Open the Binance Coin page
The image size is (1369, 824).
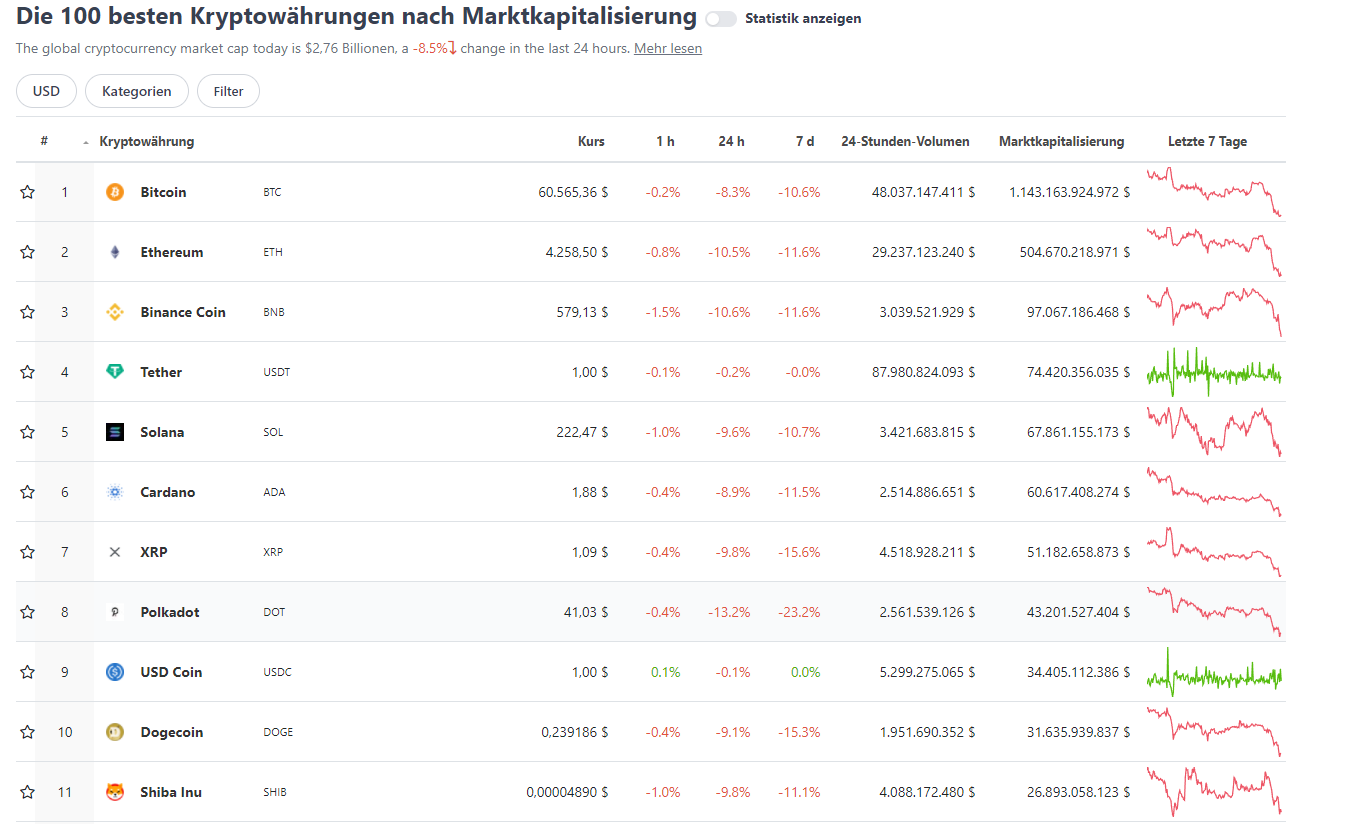[x=183, y=312]
